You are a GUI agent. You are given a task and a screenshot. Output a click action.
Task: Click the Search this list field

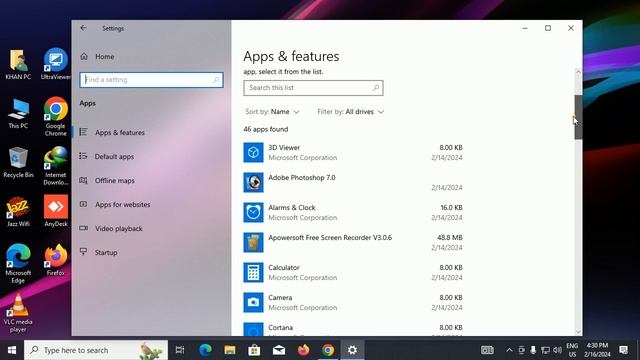(x=313, y=88)
